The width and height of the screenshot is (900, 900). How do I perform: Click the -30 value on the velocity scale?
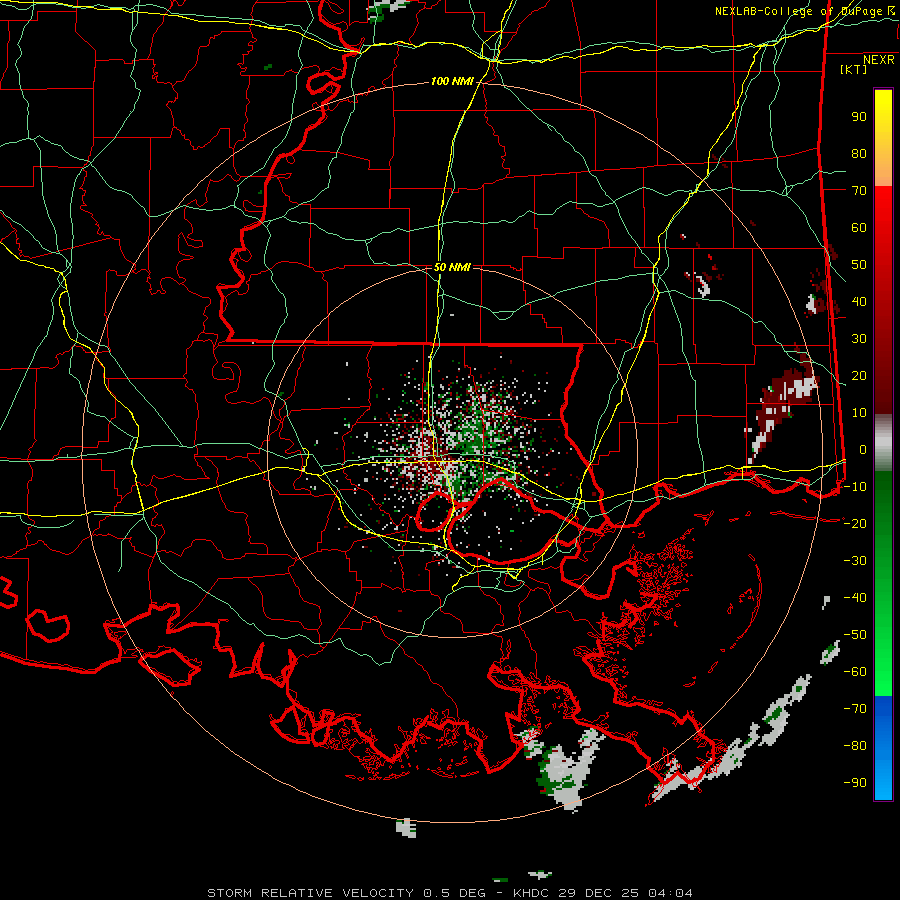[x=855, y=561]
